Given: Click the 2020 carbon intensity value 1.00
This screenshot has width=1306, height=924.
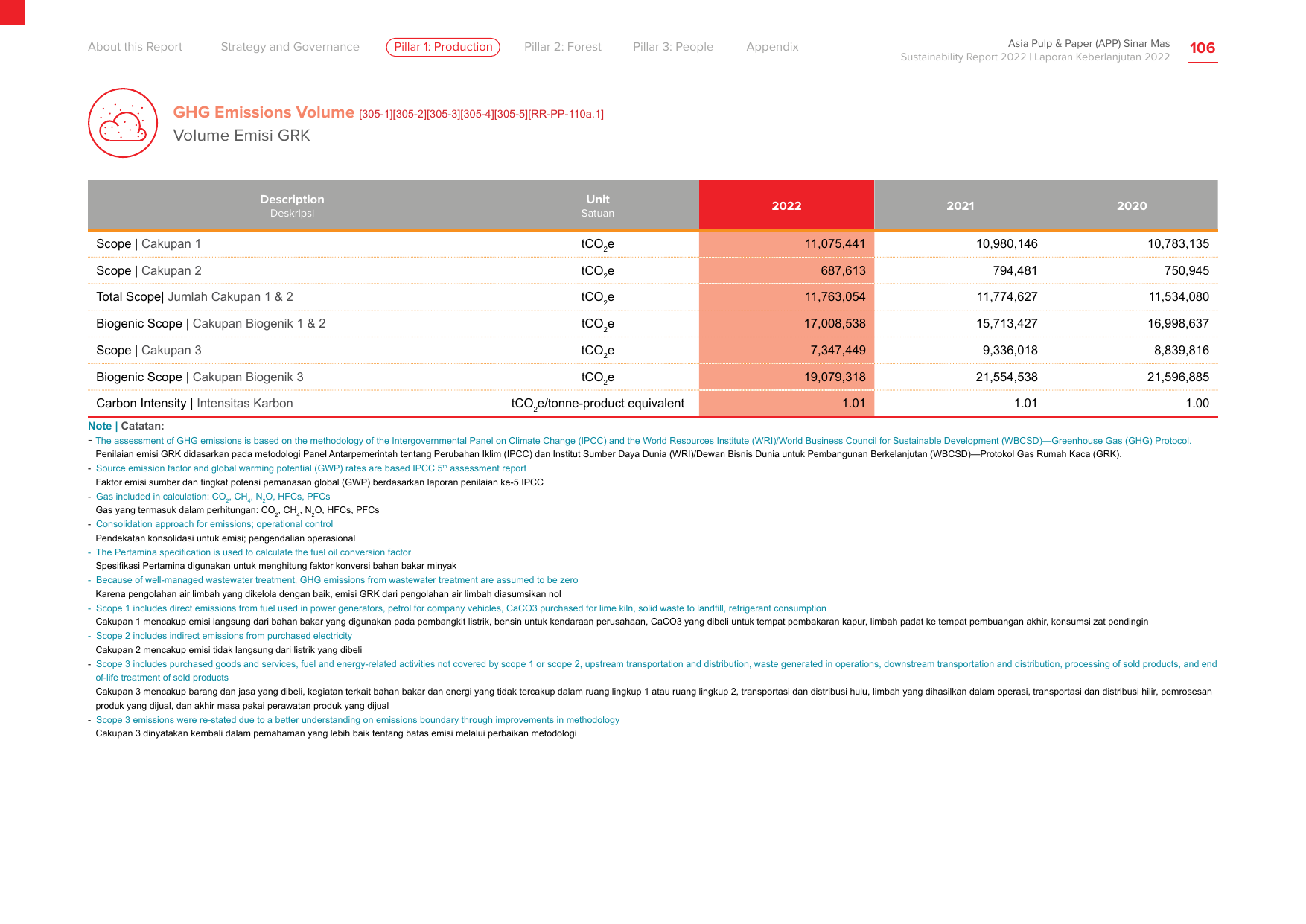Looking at the screenshot, I should click(1197, 404).
